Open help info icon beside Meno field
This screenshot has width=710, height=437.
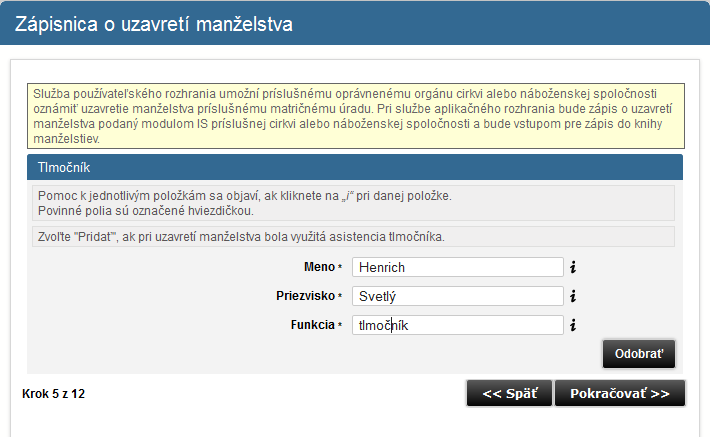[x=573, y=267]
